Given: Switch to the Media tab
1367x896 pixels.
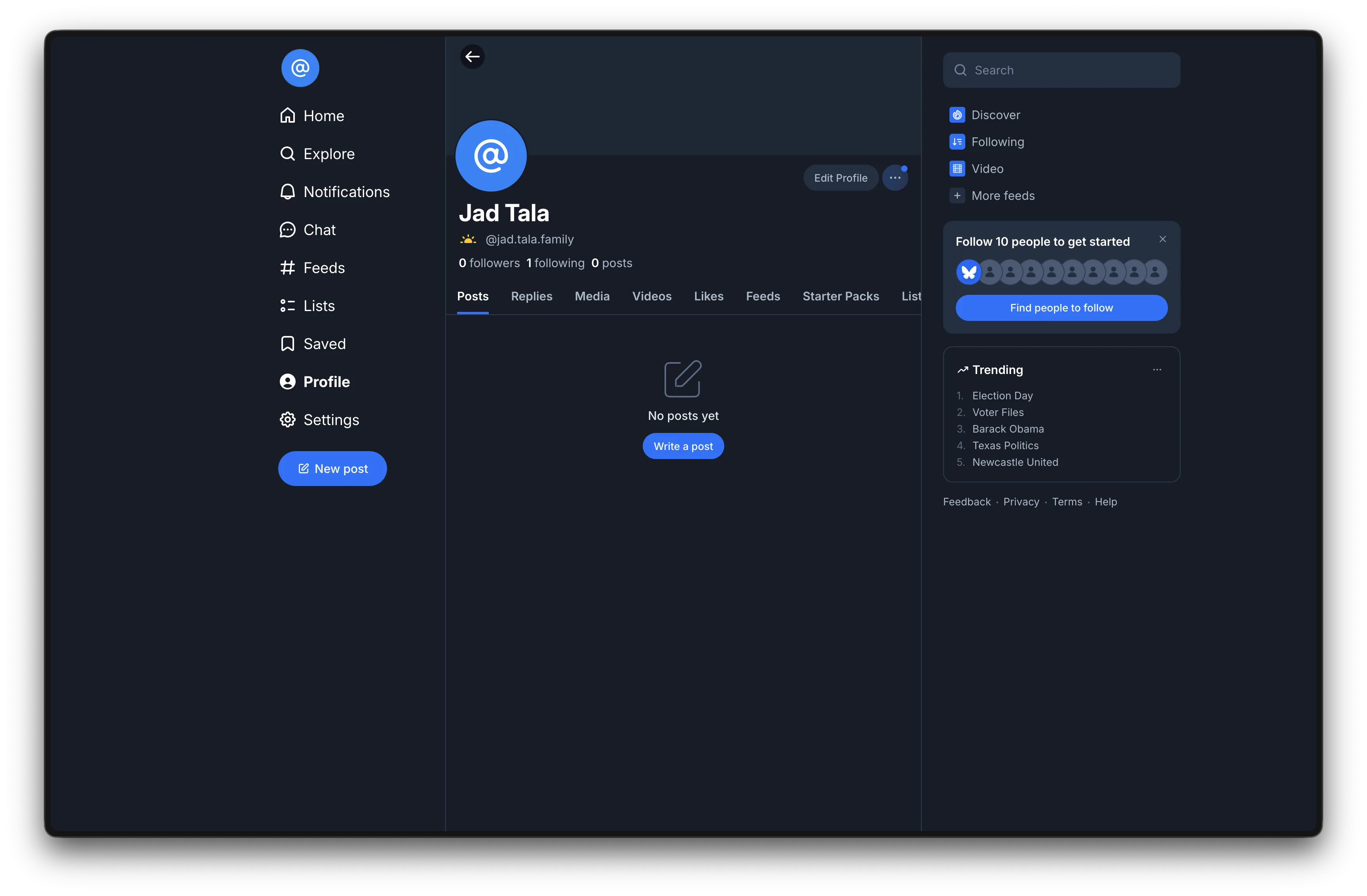Looking at the screenshot, I should 592,296.
